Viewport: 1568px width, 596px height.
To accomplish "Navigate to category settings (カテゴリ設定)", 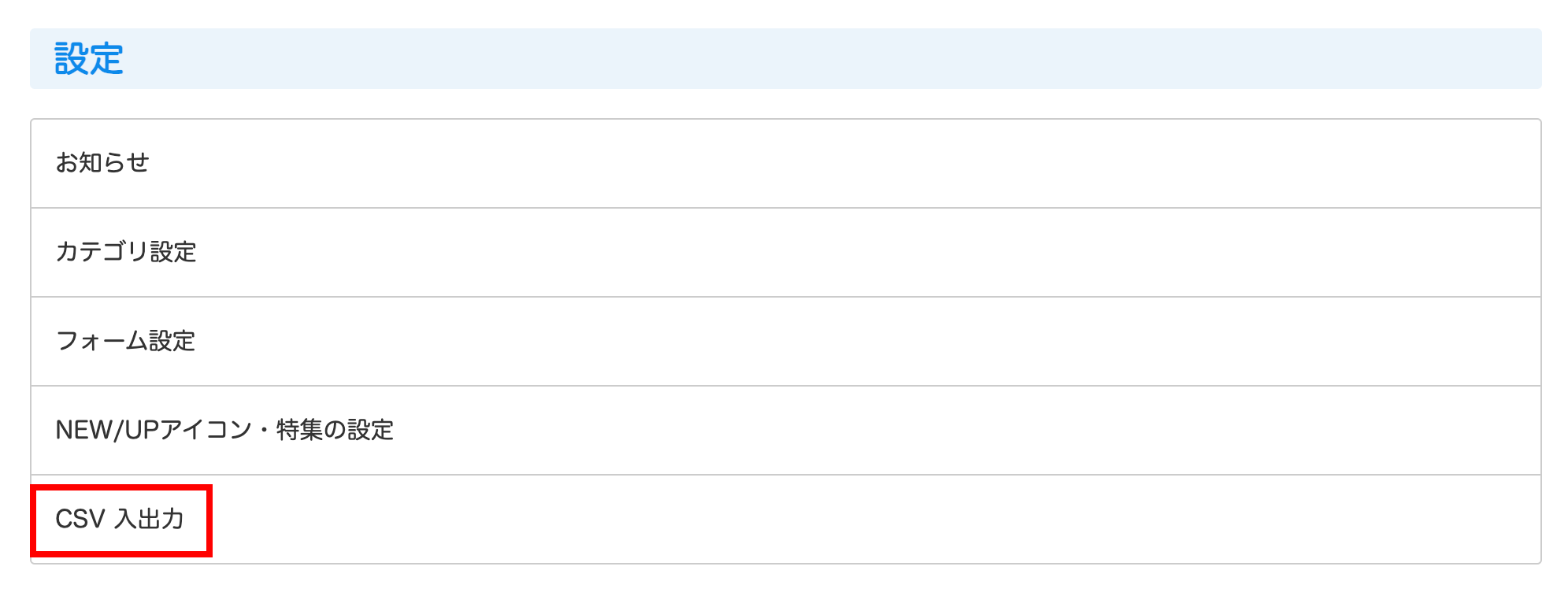I will pos(126,252).
